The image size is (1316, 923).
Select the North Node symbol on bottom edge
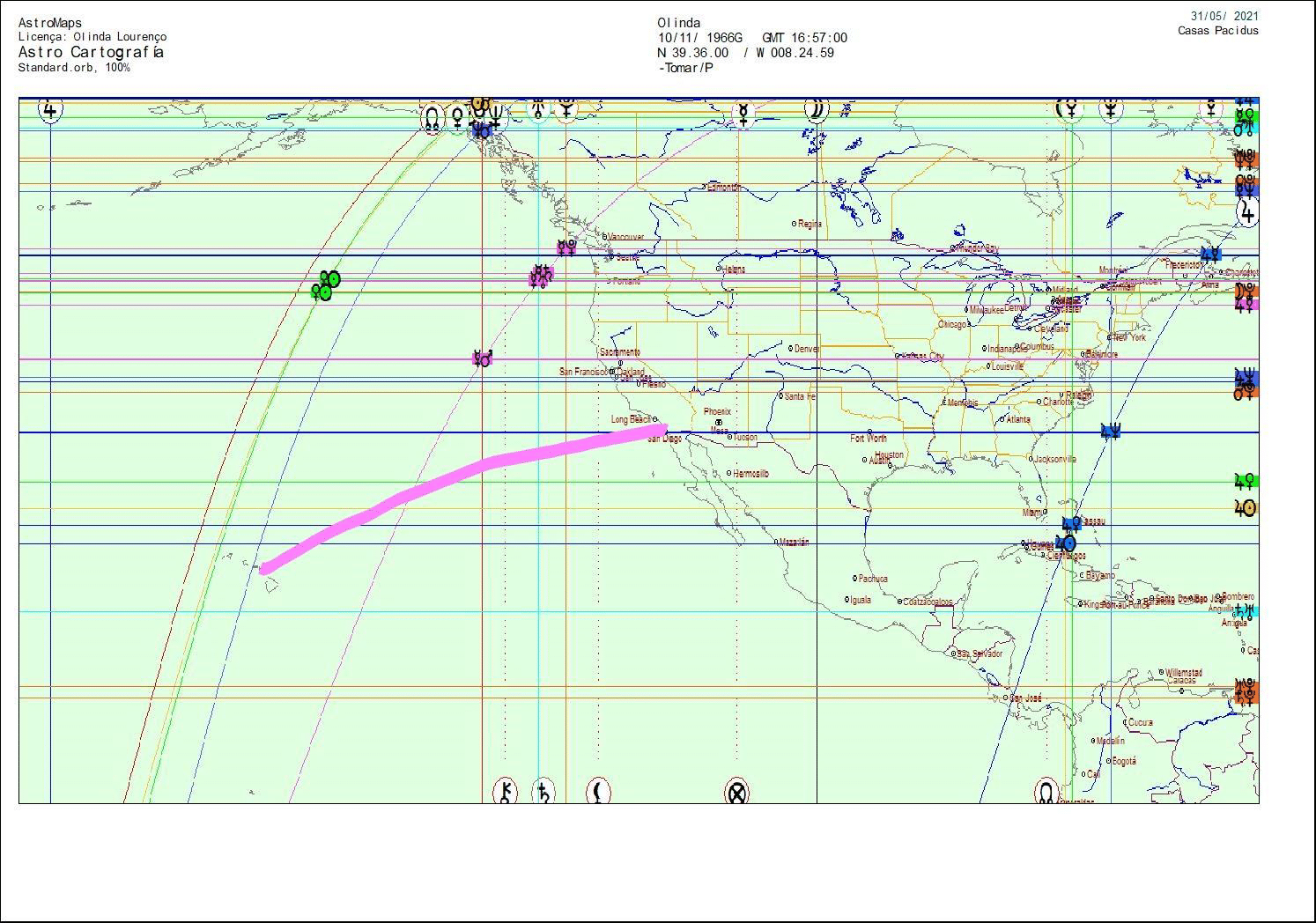[x=1046, y=791]
